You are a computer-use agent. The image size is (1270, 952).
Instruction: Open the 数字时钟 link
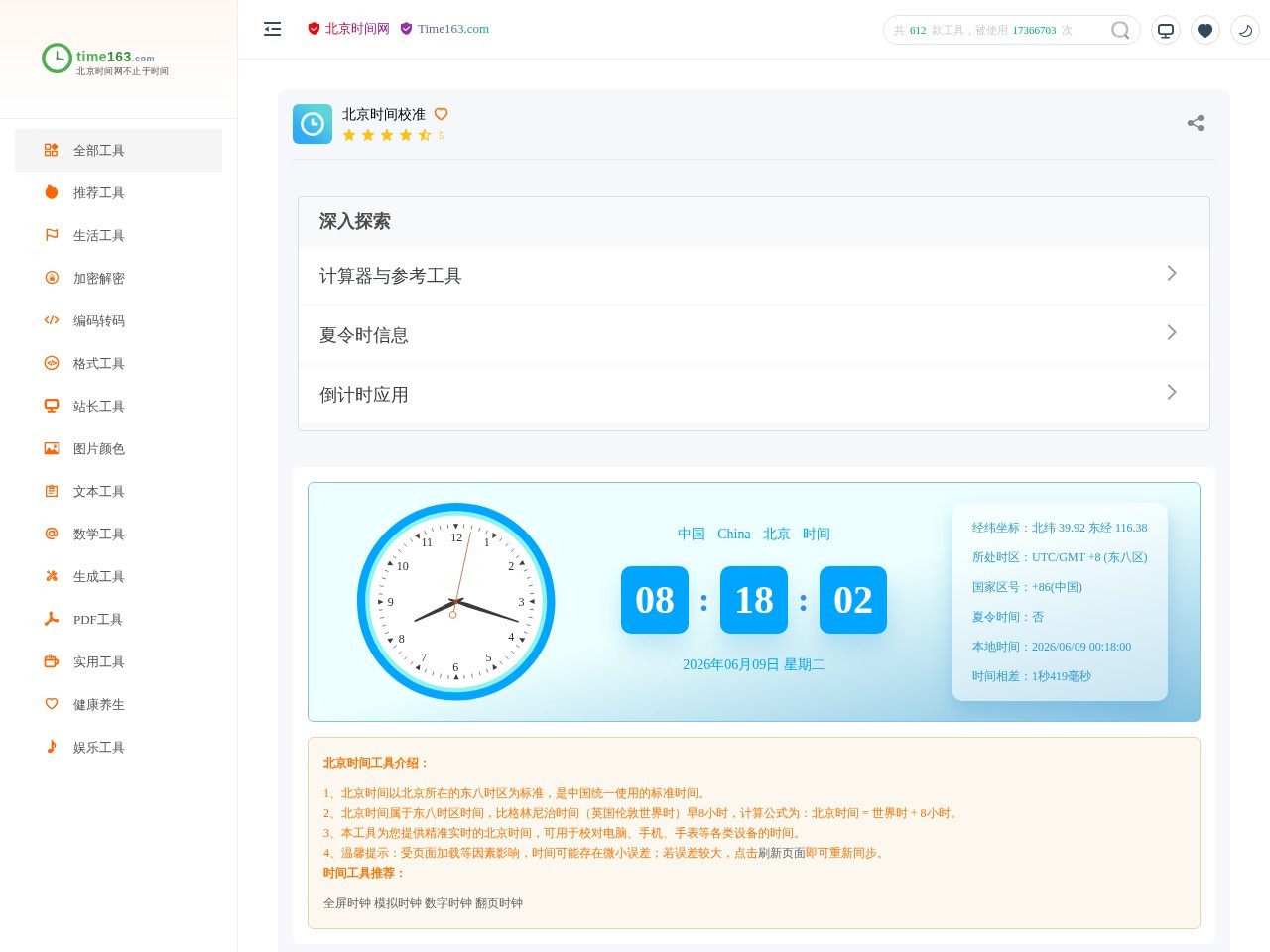pyautogui.click(x=448, y=903)
